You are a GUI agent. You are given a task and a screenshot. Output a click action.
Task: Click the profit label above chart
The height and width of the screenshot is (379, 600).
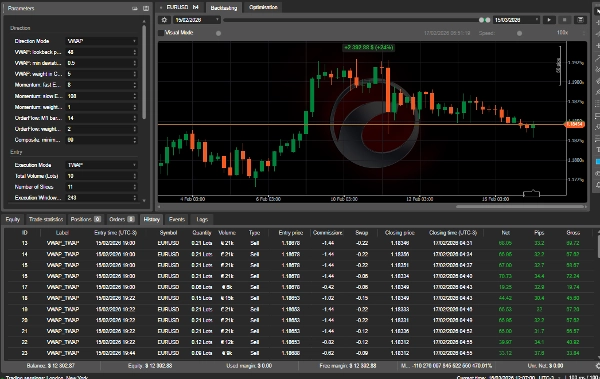point(368,47)
